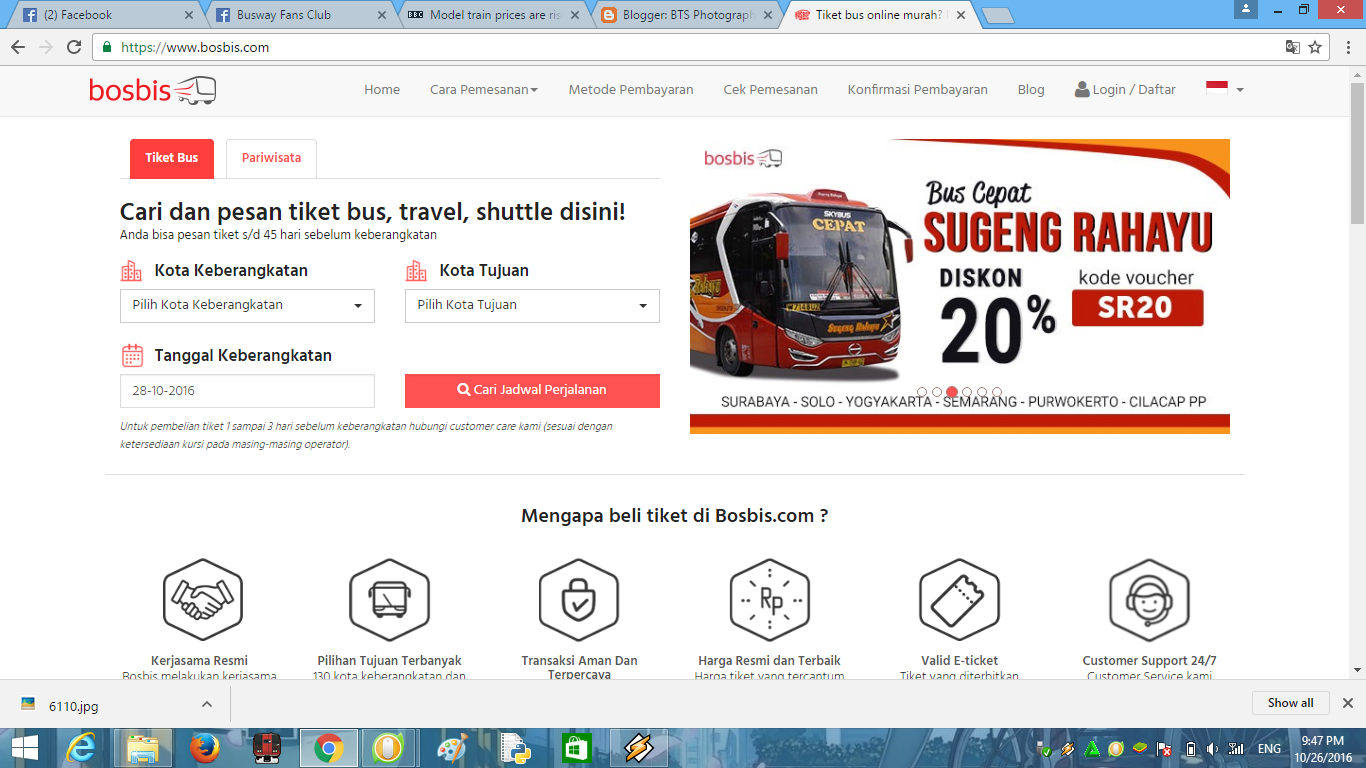
Task: Open Pilih Kota Keberangkatan dropdown
Action: 247,306
